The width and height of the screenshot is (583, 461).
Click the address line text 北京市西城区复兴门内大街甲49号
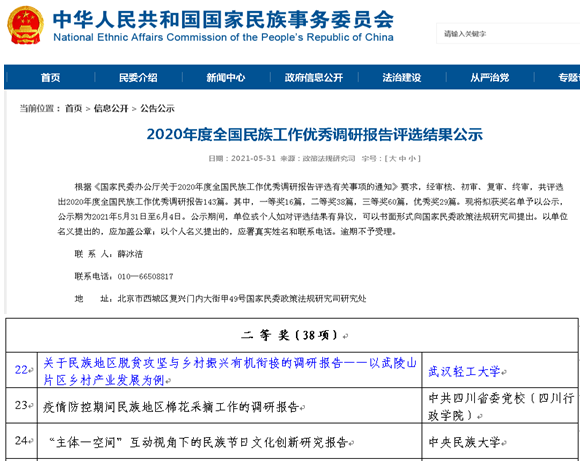[x=181, y=299]
